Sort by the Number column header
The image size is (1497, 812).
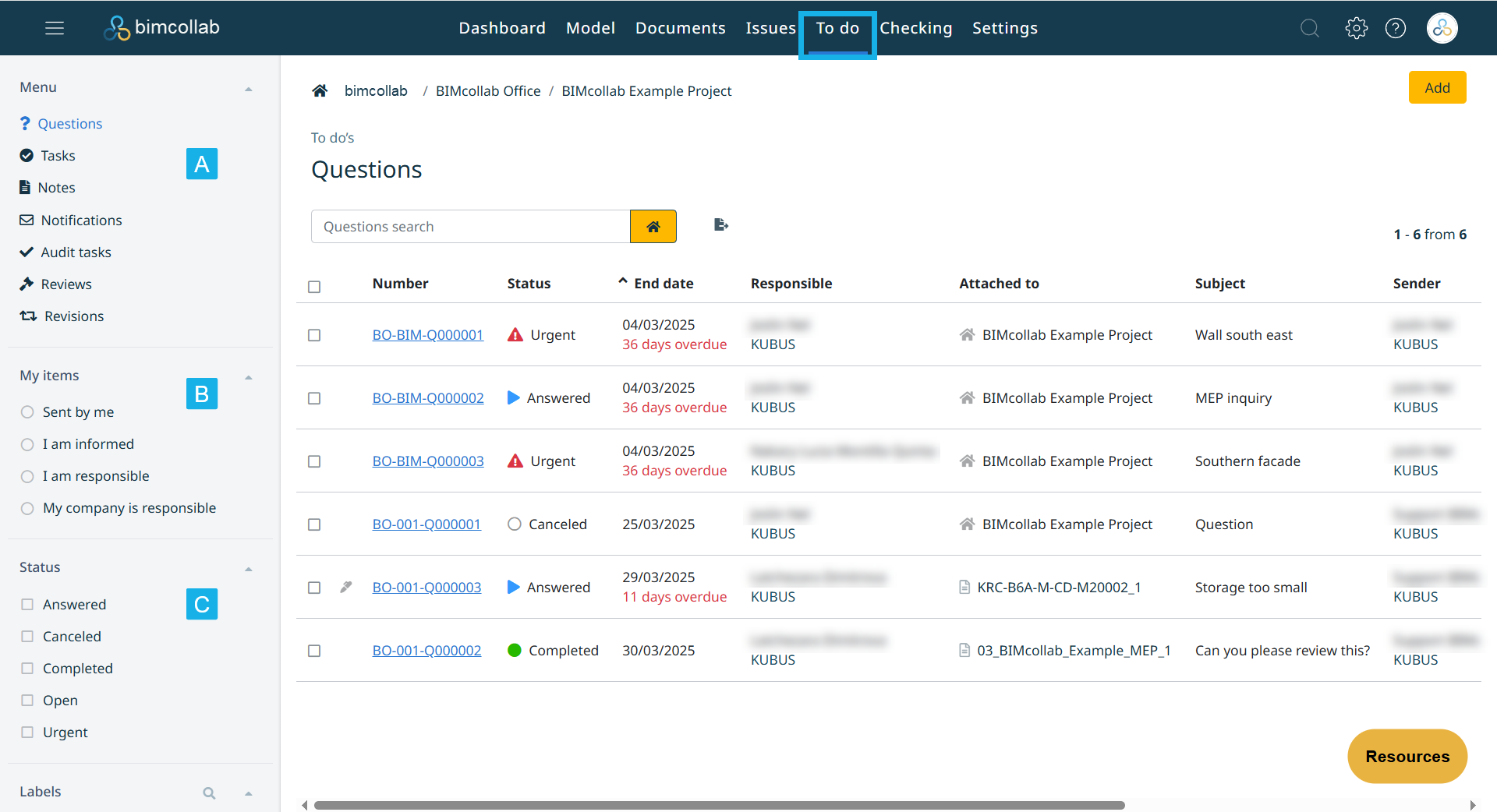coord(400,284)
